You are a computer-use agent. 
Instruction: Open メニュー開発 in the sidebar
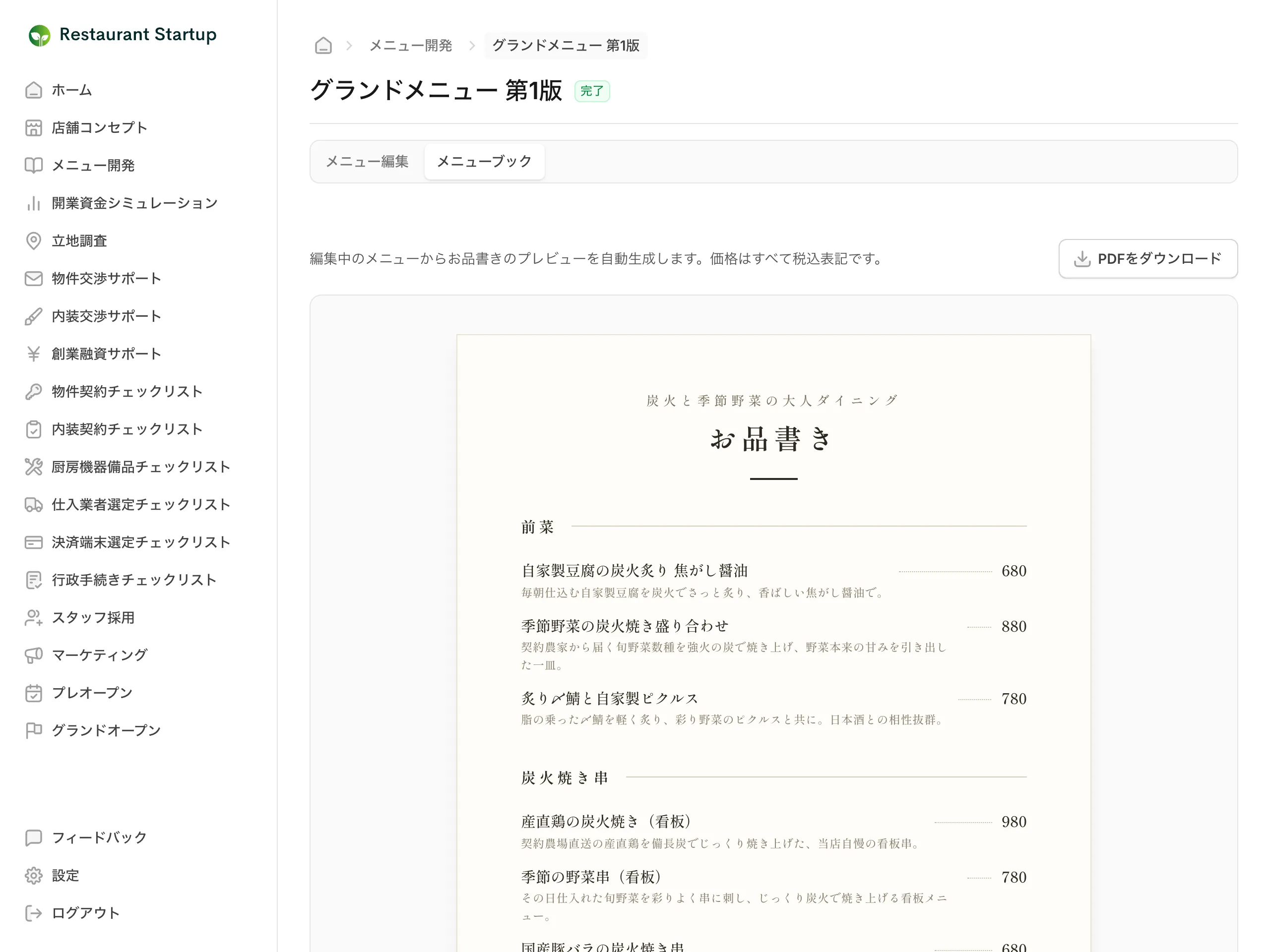pyautogui.click(x=93, y=165)
